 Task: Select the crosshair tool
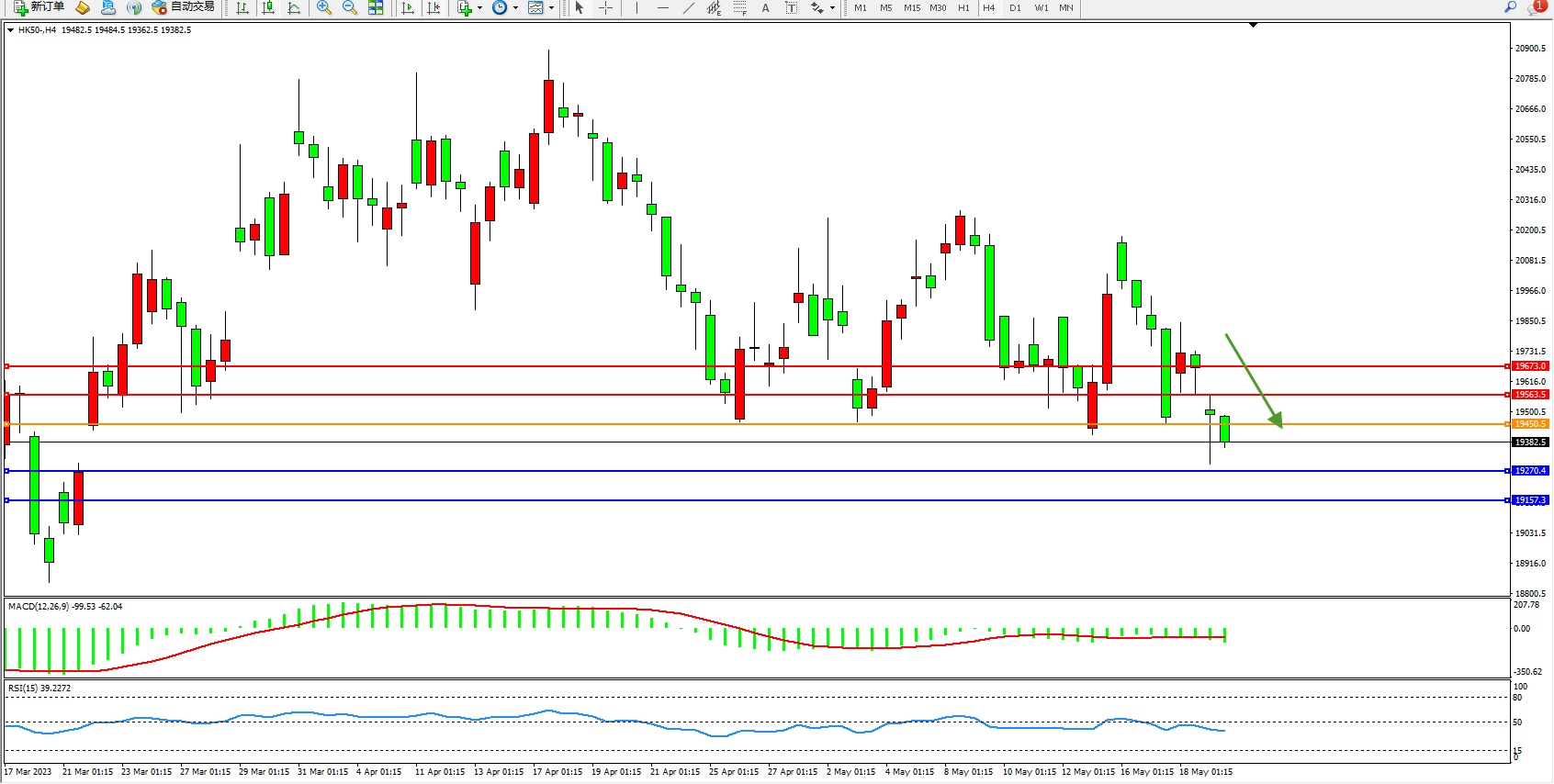click(x=606, y=7)
